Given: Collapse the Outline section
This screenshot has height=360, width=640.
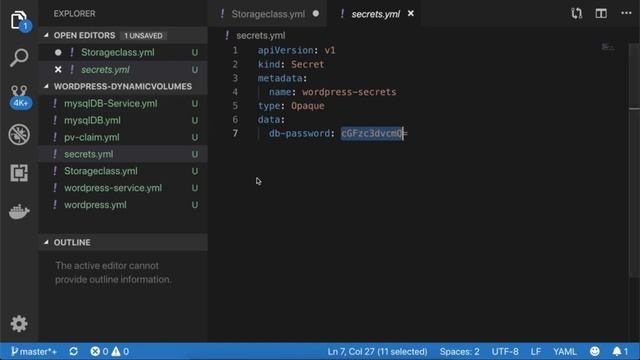Looking at the screenshot, I should pos(46,242).
